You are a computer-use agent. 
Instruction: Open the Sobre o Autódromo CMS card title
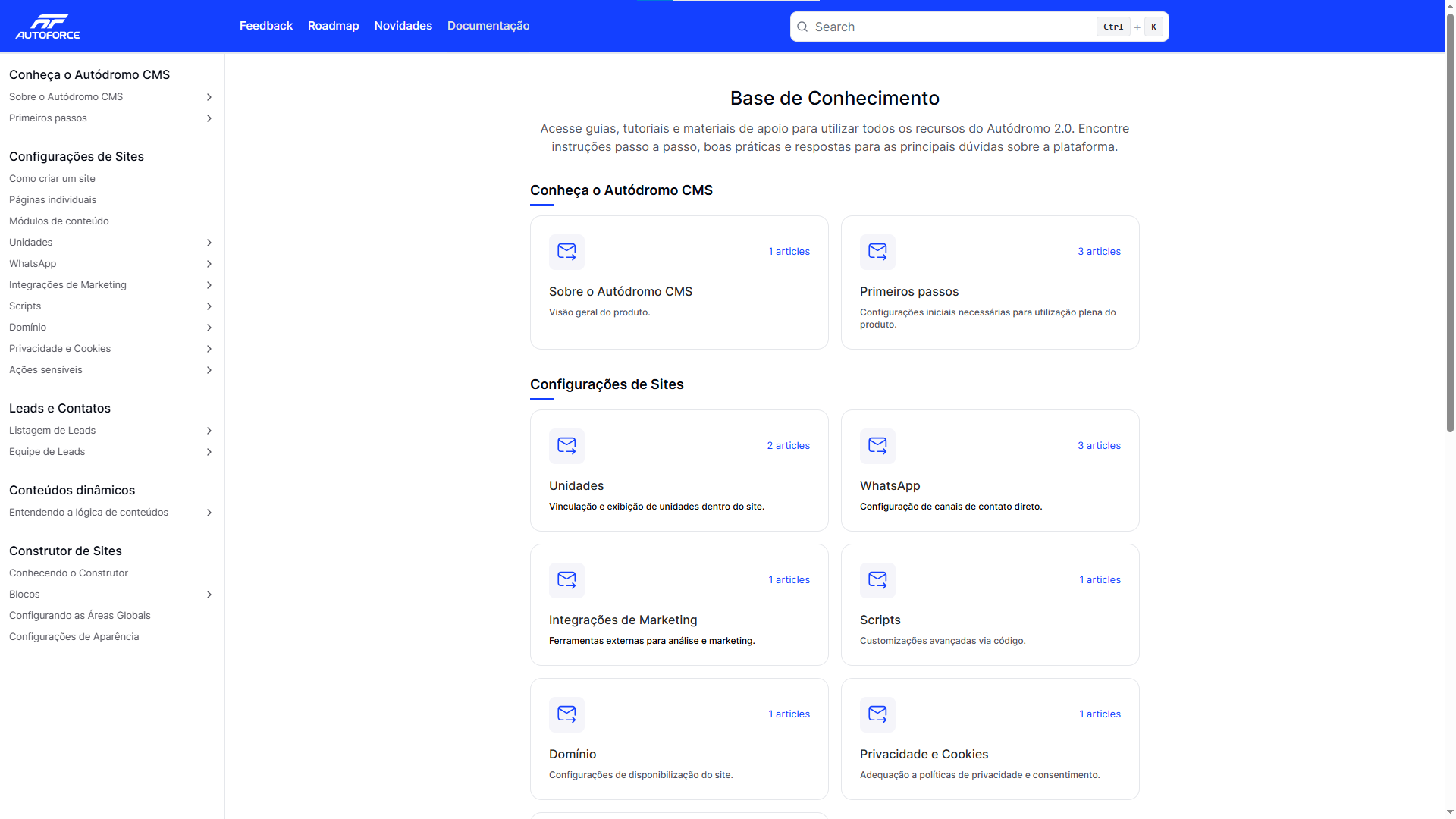pyautogui.click(x=620, y=292)
